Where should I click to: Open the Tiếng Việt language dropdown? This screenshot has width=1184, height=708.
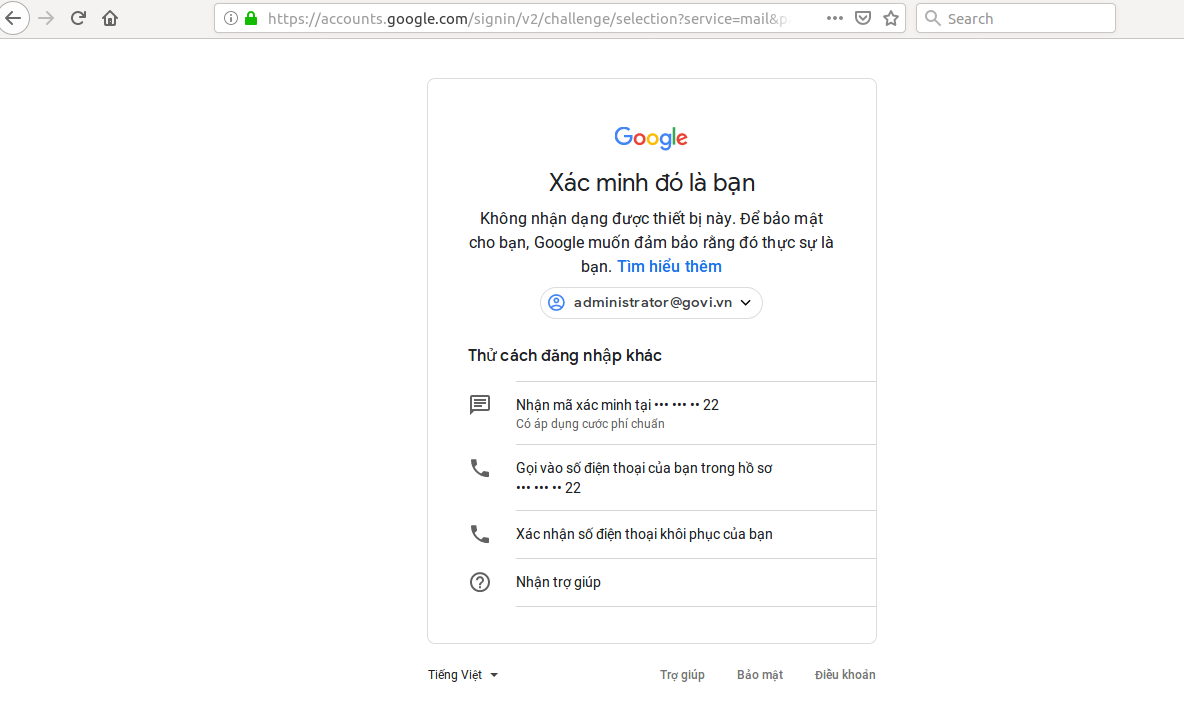462,675
